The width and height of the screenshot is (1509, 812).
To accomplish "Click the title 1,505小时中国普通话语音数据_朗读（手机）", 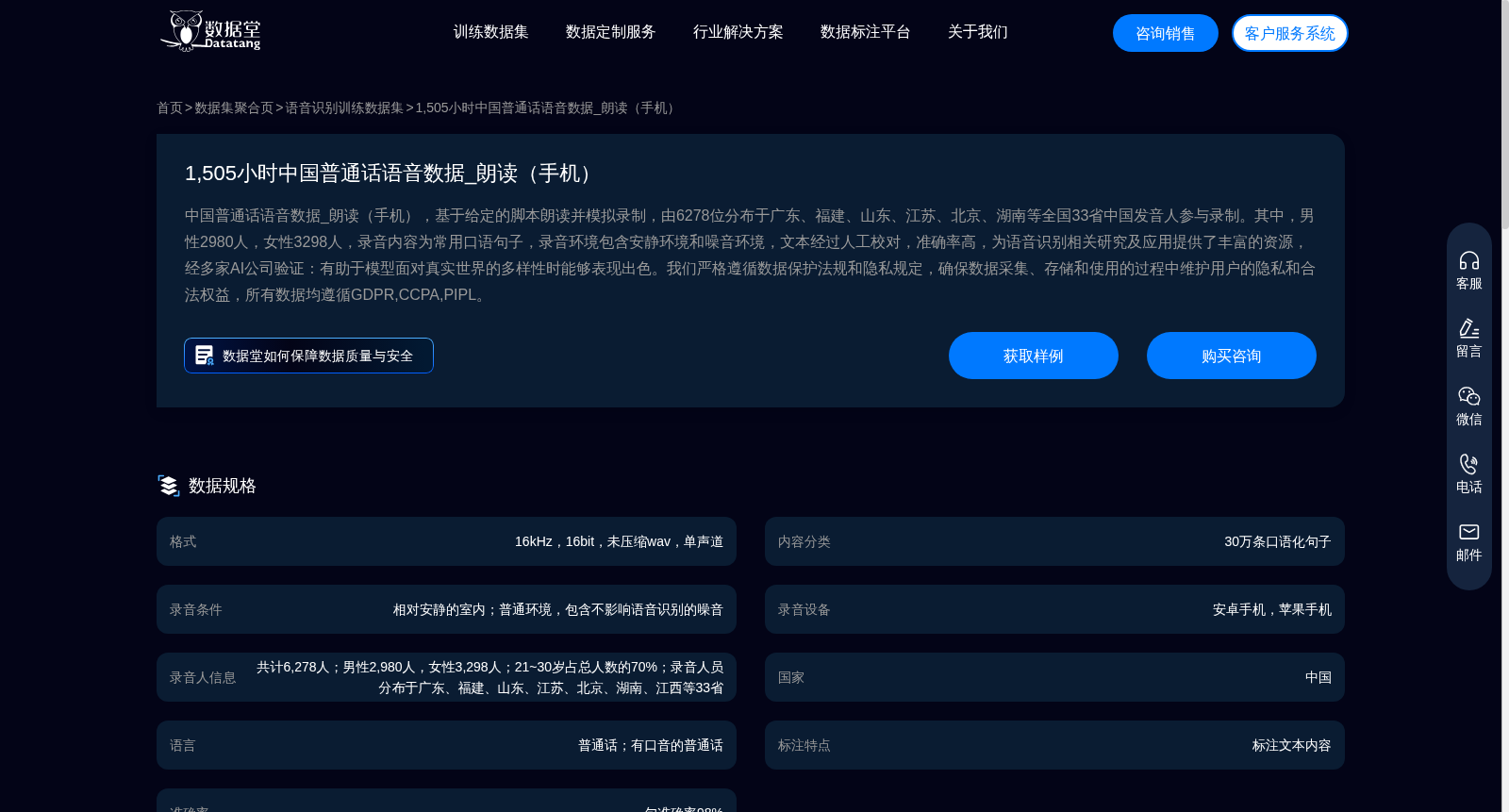I will (x=392, y=174).
